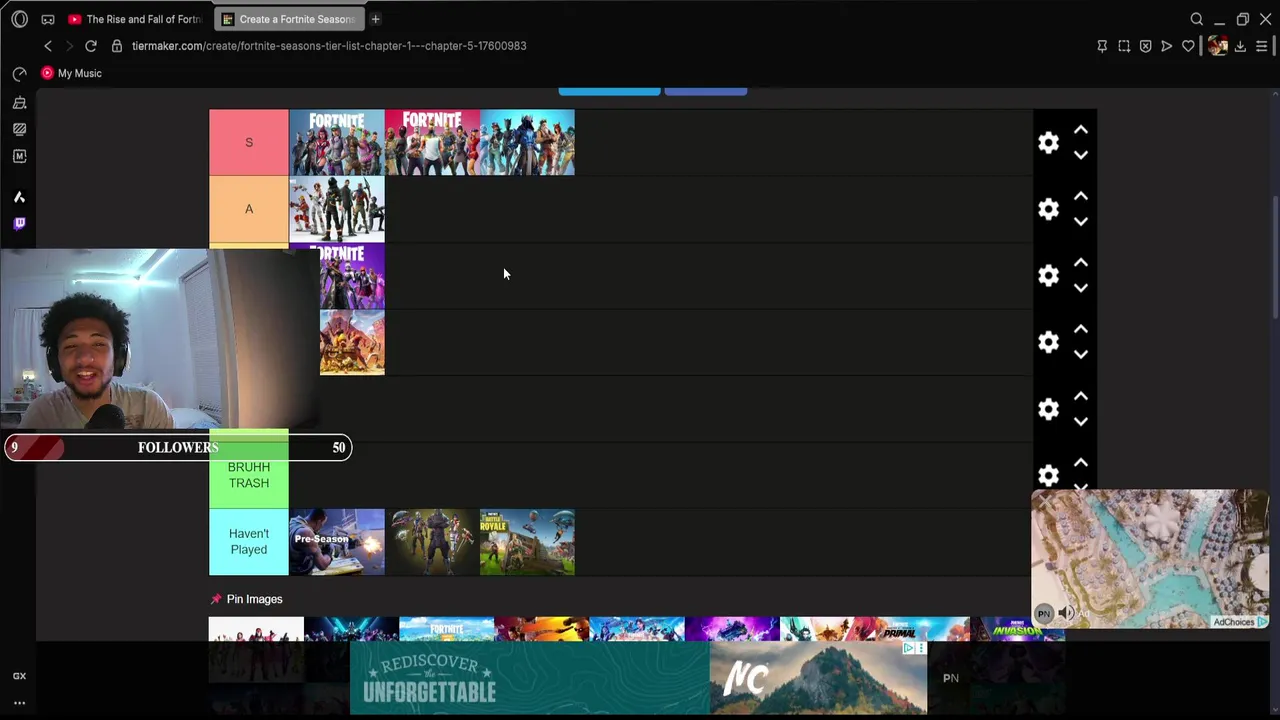Open the GX Corner gamepad icon

click(x=48, y=19)
